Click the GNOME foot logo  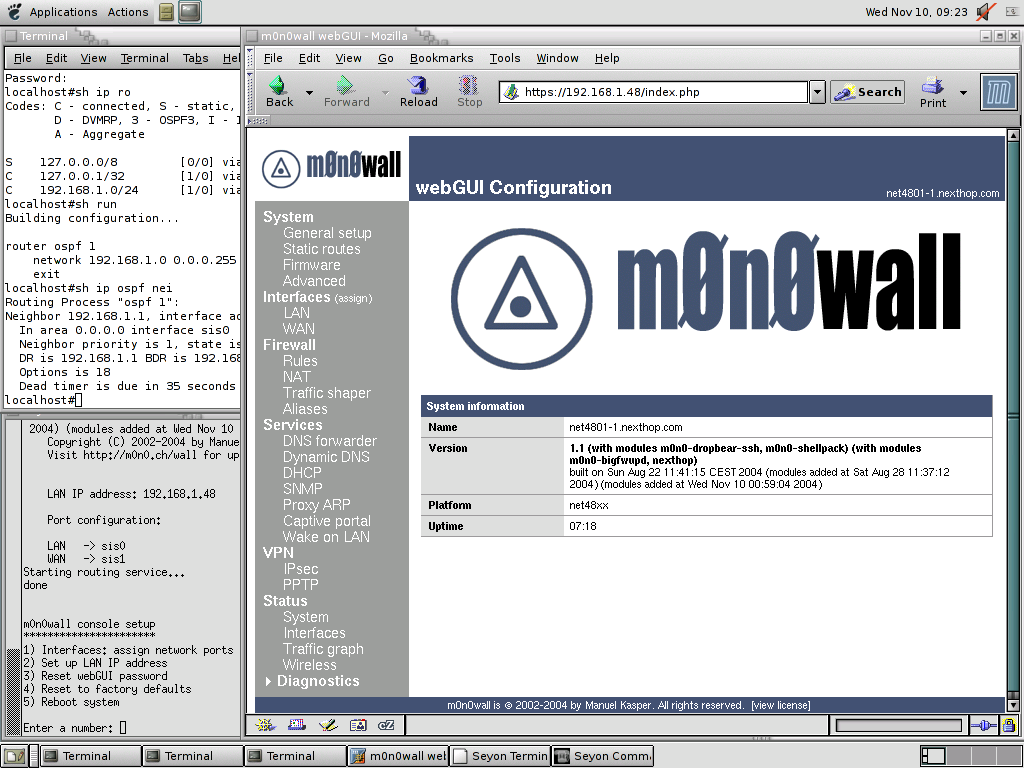point(14,11)
